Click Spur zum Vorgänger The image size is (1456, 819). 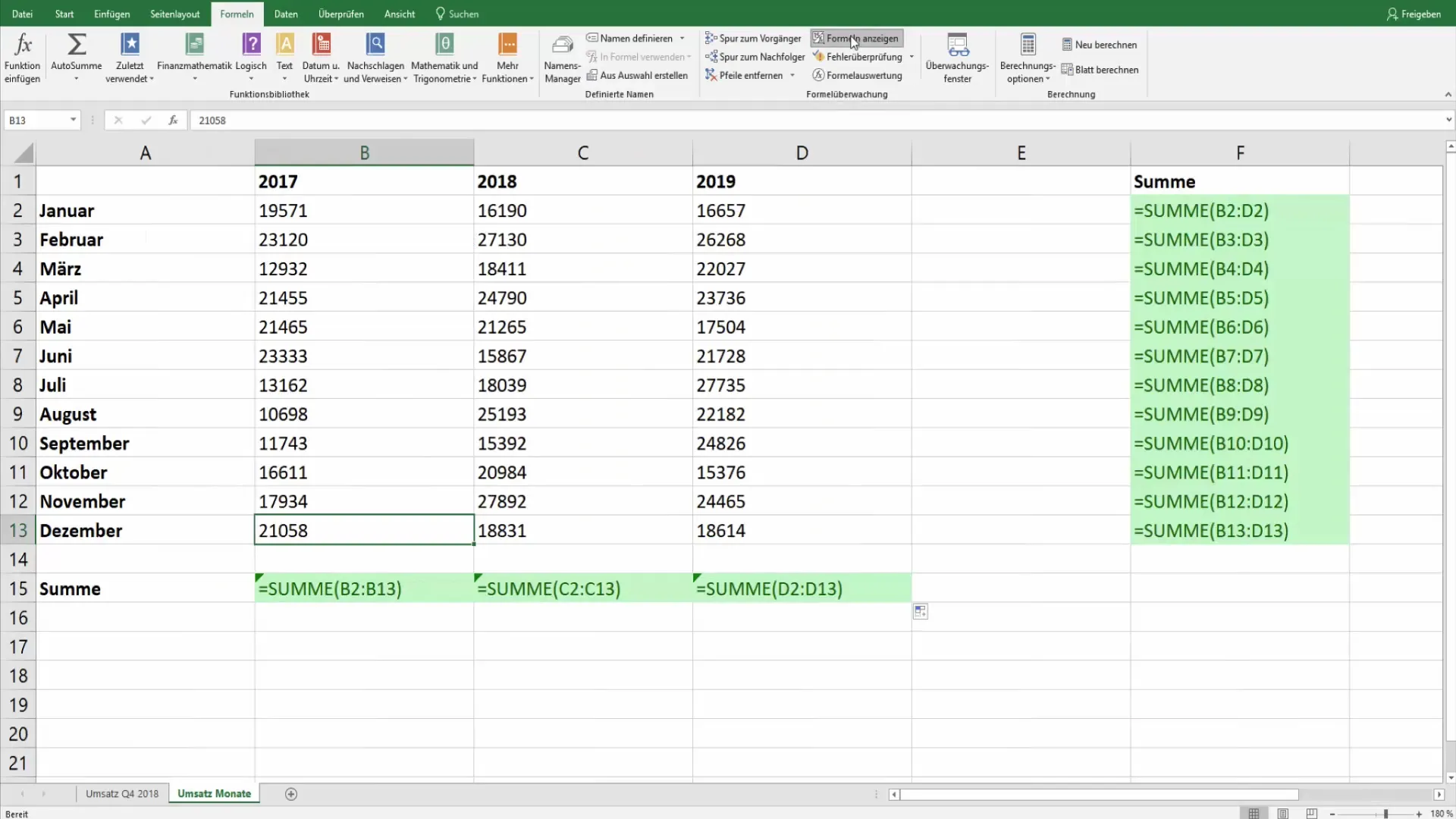click(753, 38)
